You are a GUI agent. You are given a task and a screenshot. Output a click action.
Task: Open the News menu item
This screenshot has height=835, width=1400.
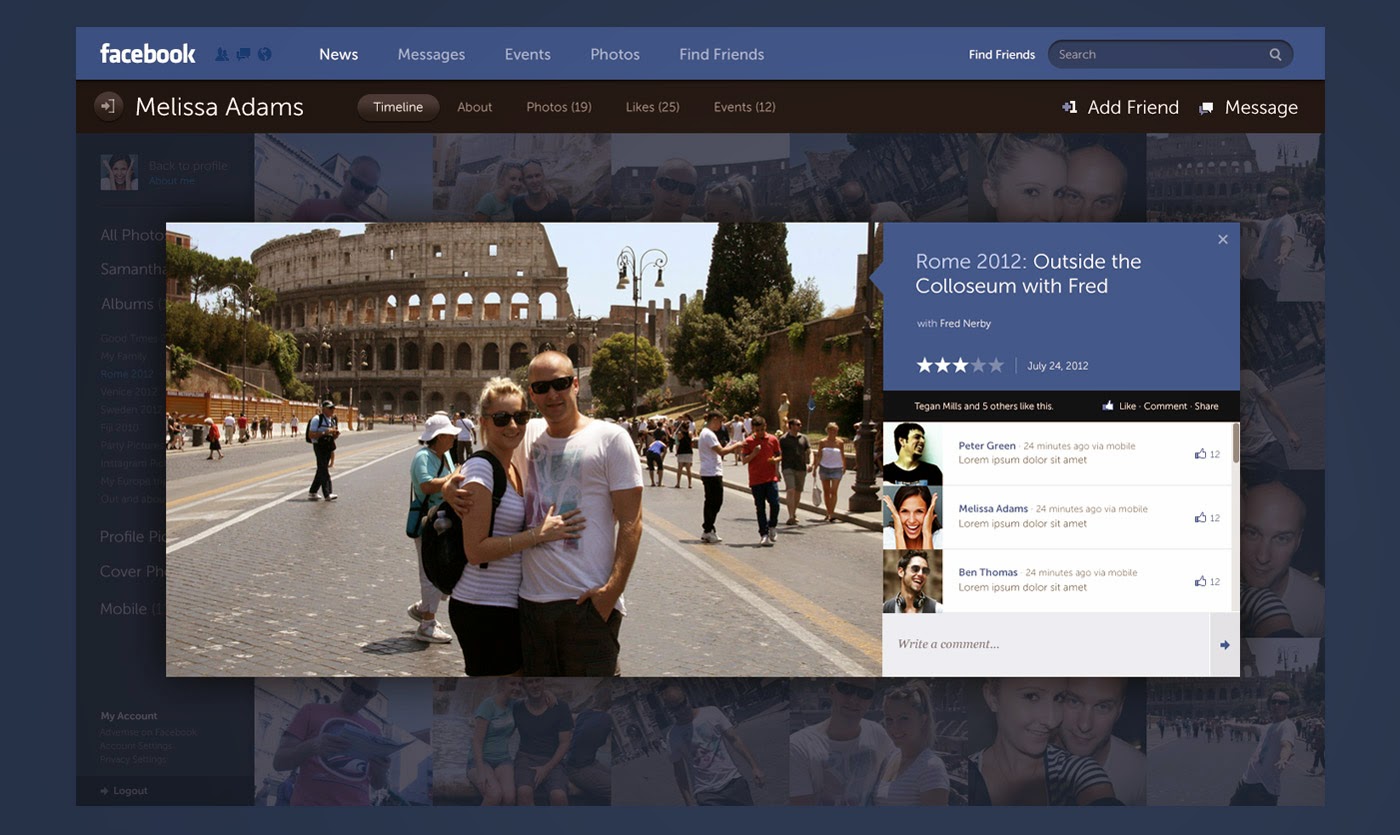pyautogui.click(x=339, y=55)
